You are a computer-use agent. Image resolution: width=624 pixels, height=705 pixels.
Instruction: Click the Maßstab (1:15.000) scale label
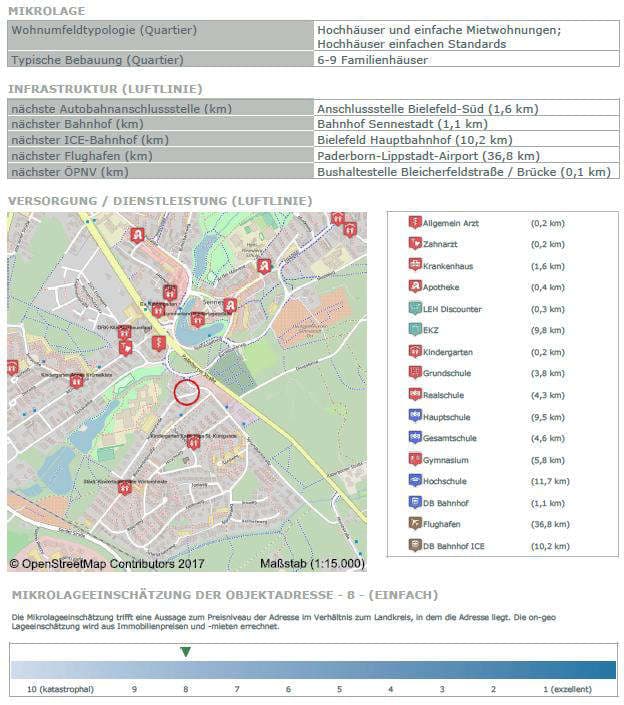point(312,563)
